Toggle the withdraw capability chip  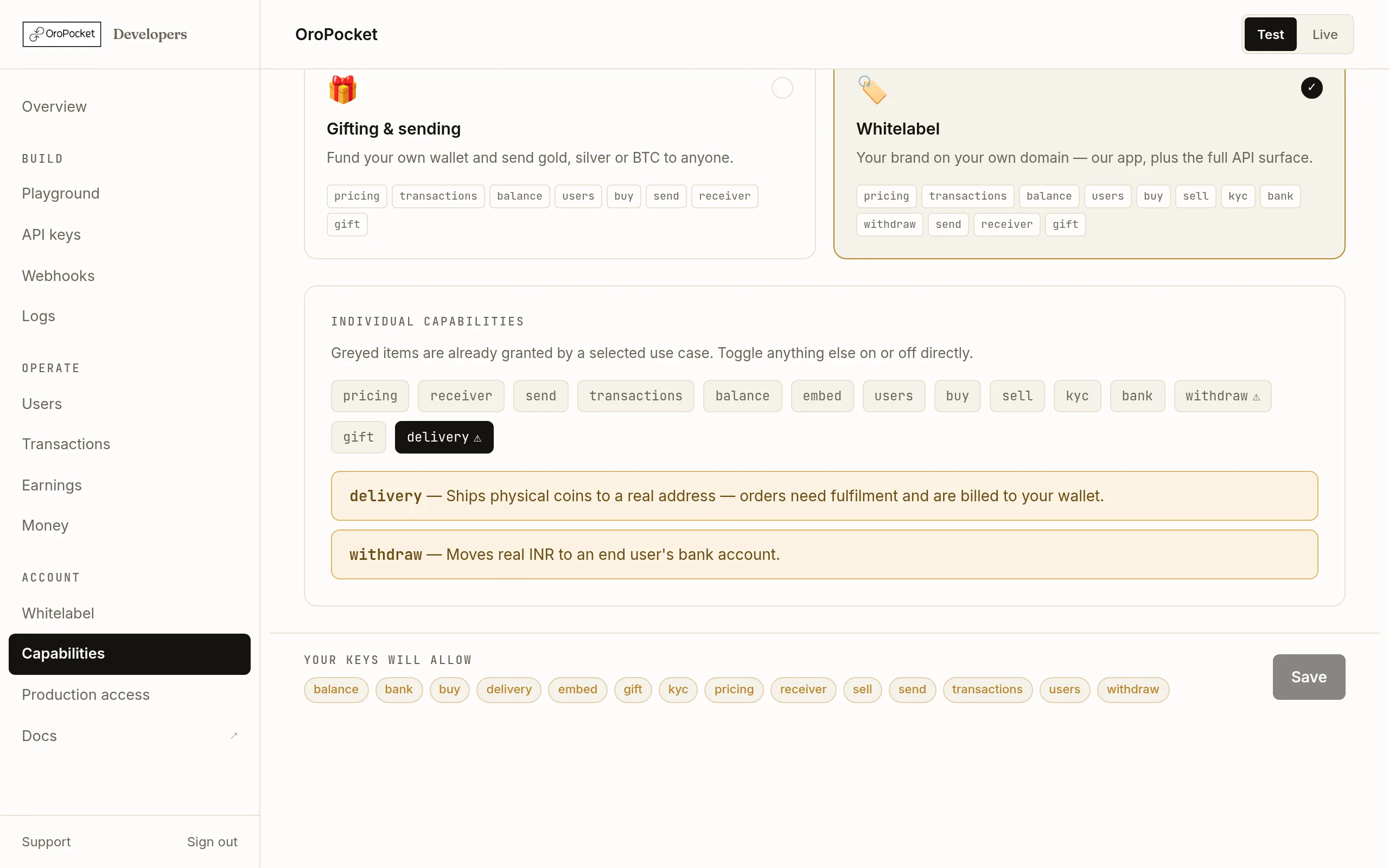pyautogui.click(x=1222, y=396)
